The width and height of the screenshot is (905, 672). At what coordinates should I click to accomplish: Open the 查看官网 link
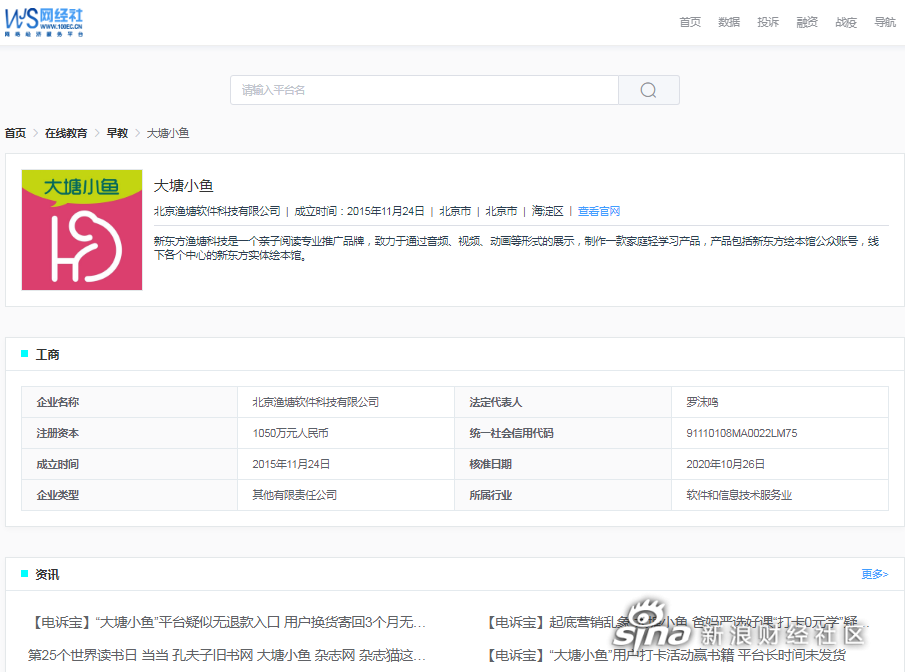[599, 211]
